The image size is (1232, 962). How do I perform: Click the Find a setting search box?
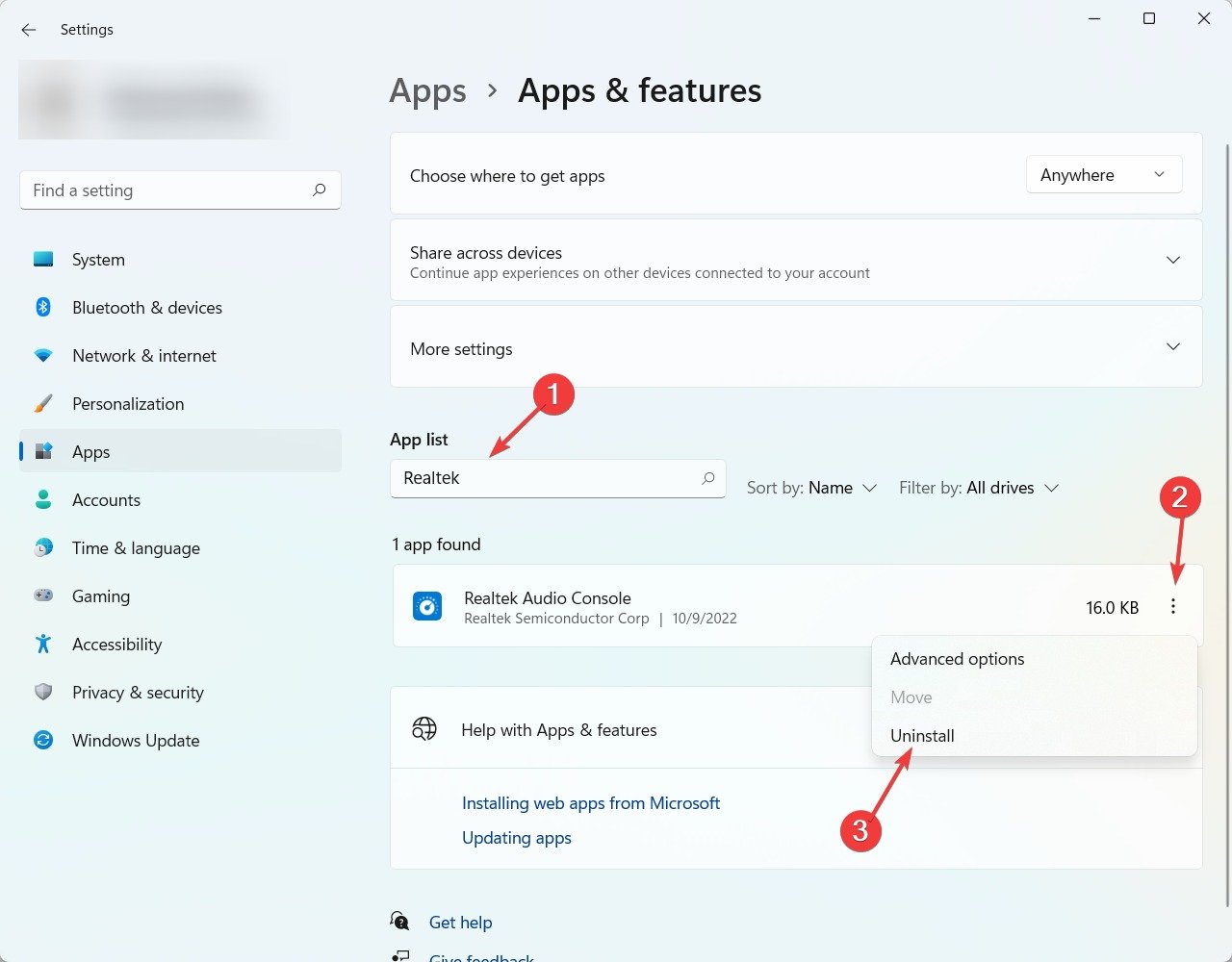click(180, 190)
